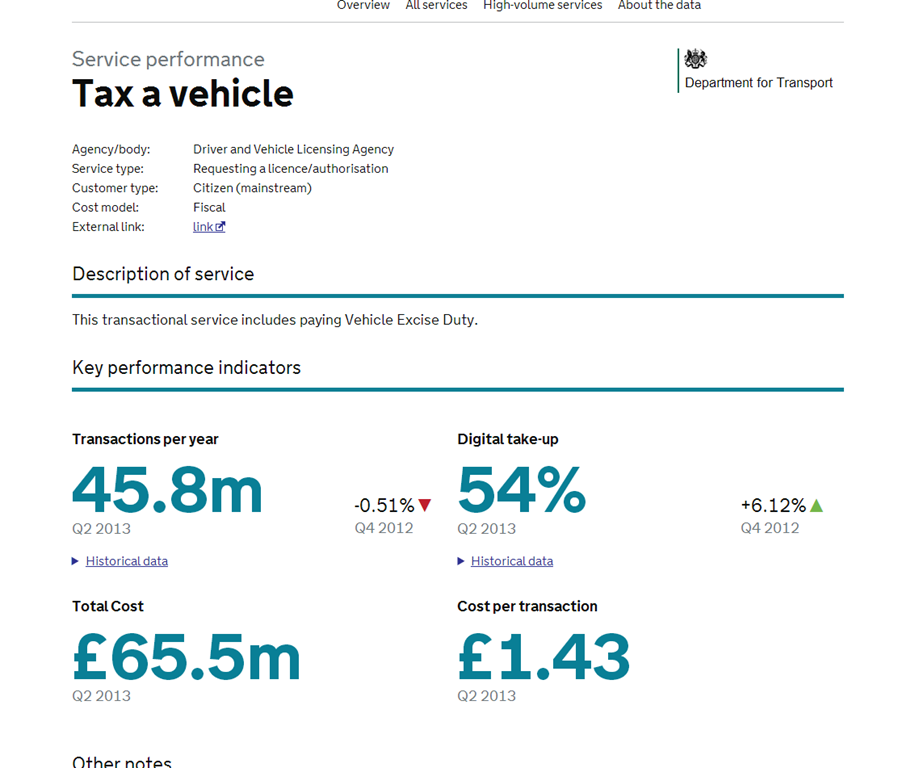Select the High-volume services tab

pos(542,6)
